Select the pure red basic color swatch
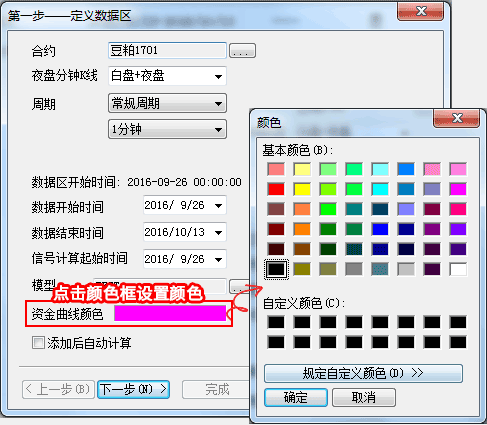Image resolution: width=487 pixels, height=425 pixels. 276,189
